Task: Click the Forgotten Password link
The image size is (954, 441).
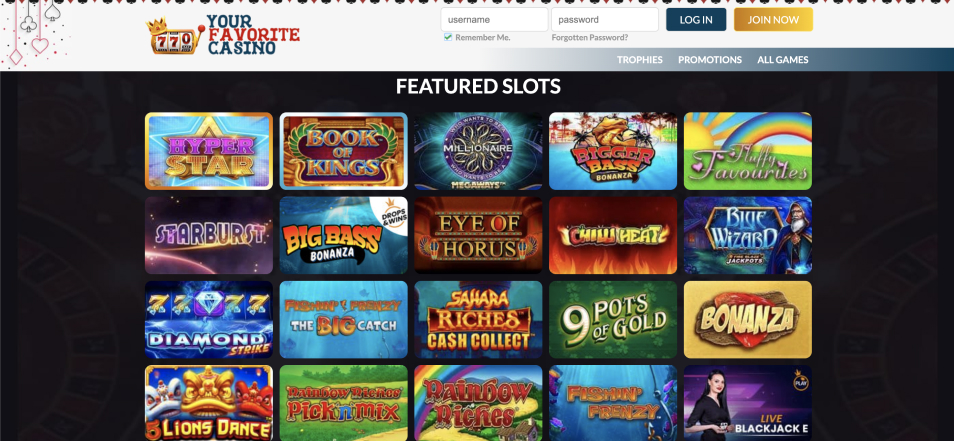Action: tap(590, 37)
